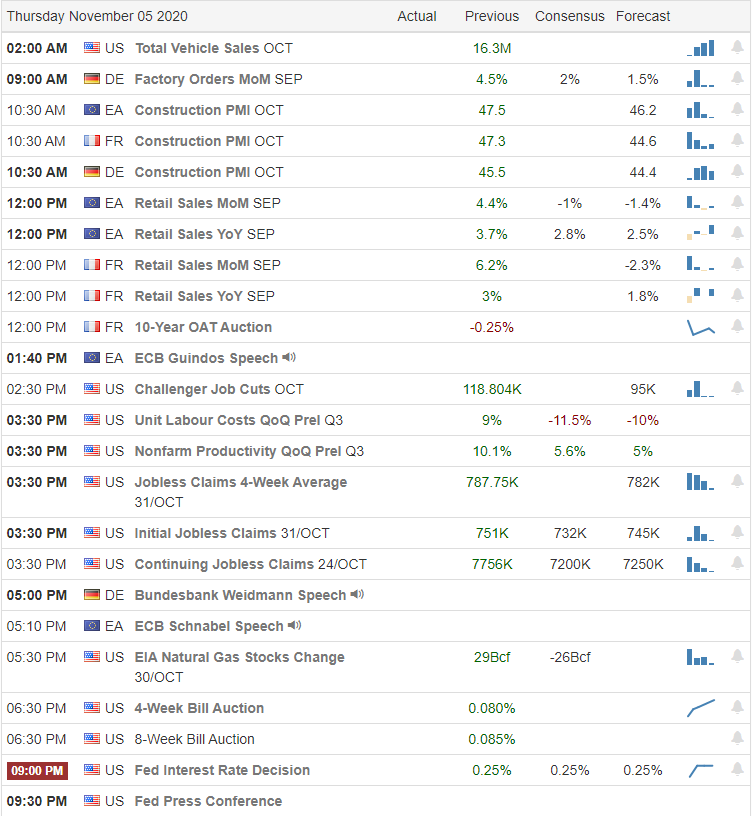Image resolution: width=754 pixels, height=816 pixels.
Task: Click the Consensus column header
Action: coord(570,16)
